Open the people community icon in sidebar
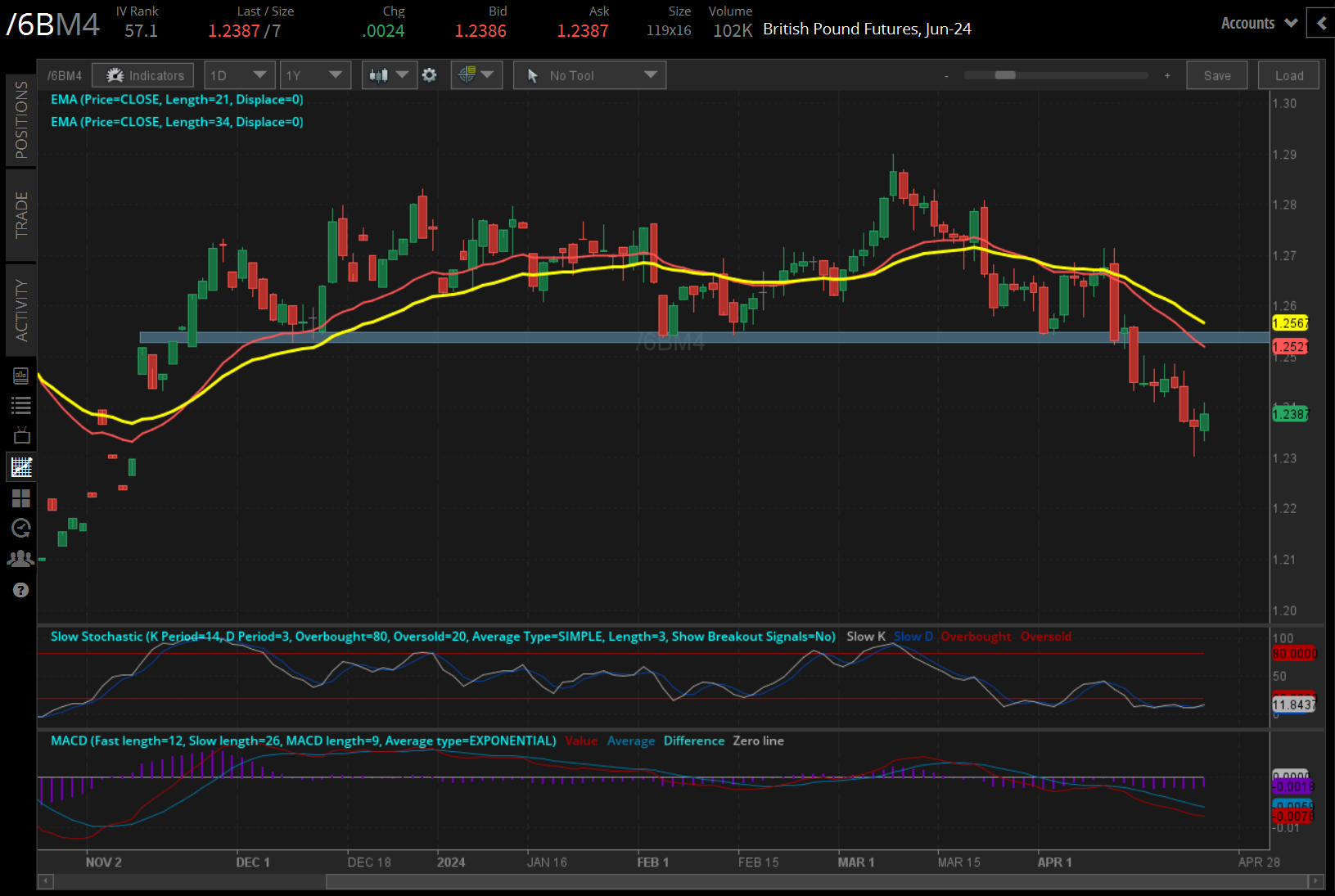Image resolution: width=1335 pixels, height=896 pixels. [x=21, y=559]
